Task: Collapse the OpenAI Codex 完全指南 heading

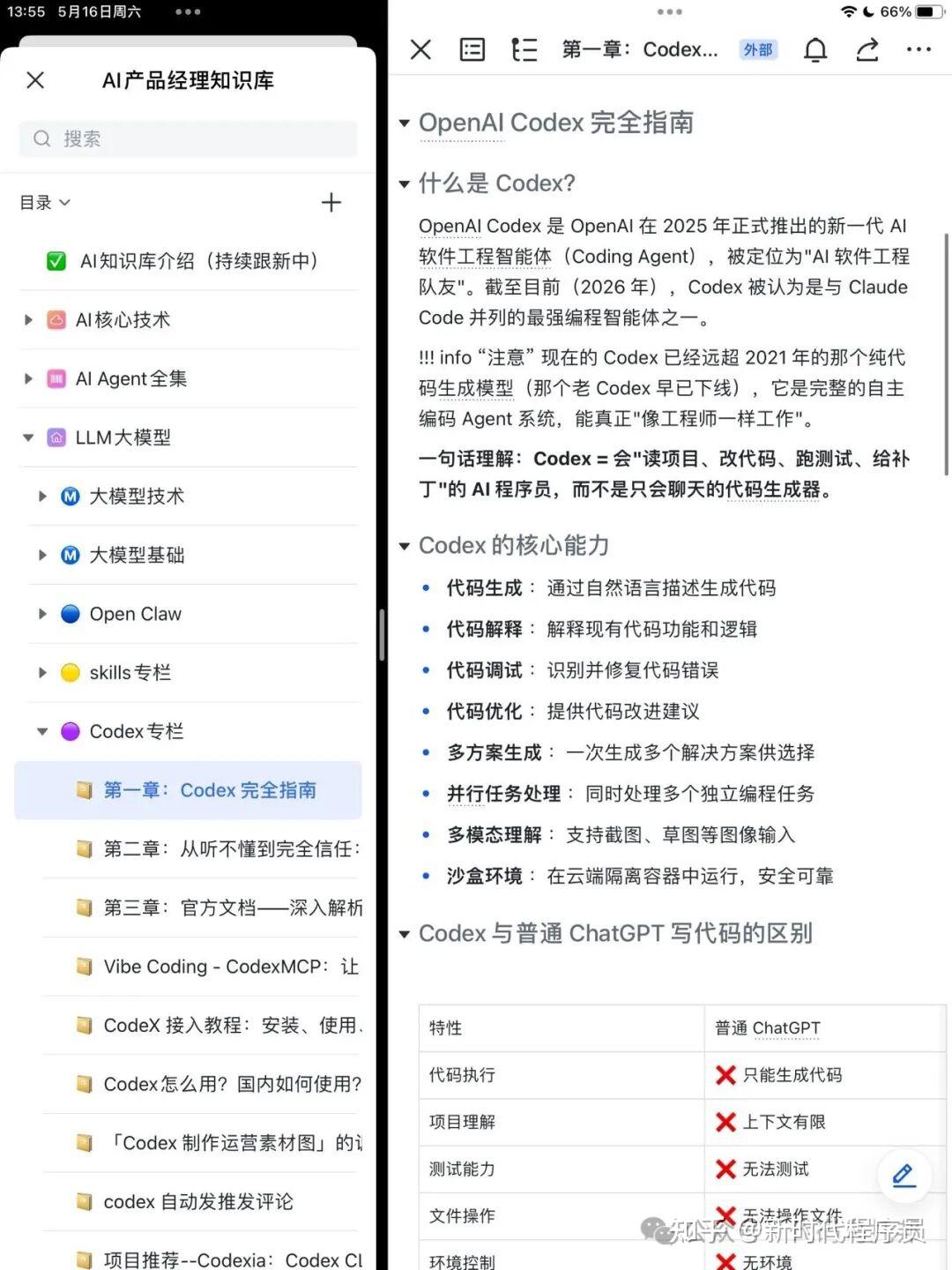Action: click(x=405, y=123)
